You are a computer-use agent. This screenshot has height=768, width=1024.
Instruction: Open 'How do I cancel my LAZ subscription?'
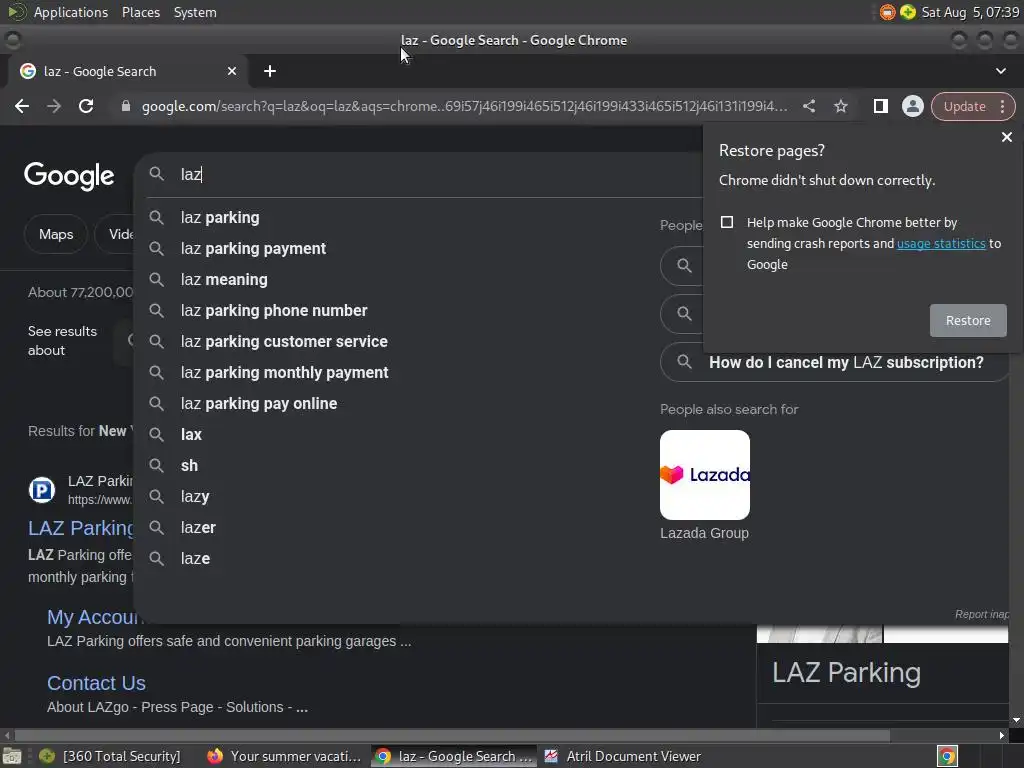(835, 362)
